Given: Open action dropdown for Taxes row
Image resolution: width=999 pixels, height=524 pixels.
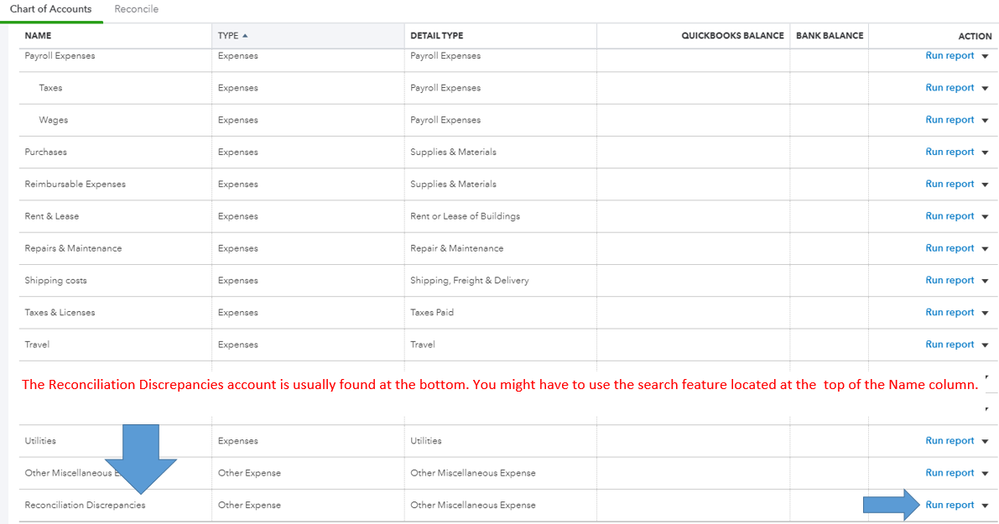Looking at the screenshot, I should [985, 88].
